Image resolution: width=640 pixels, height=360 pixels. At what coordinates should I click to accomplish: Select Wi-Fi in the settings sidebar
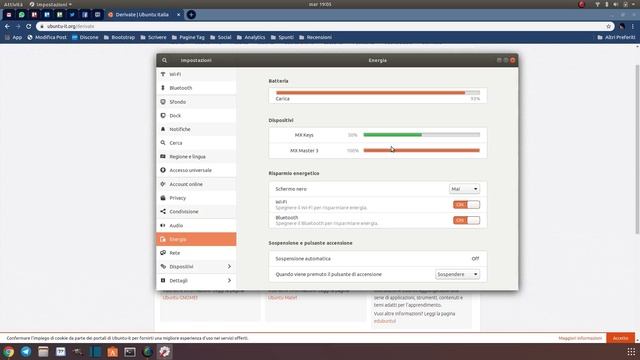coord(196,74)
